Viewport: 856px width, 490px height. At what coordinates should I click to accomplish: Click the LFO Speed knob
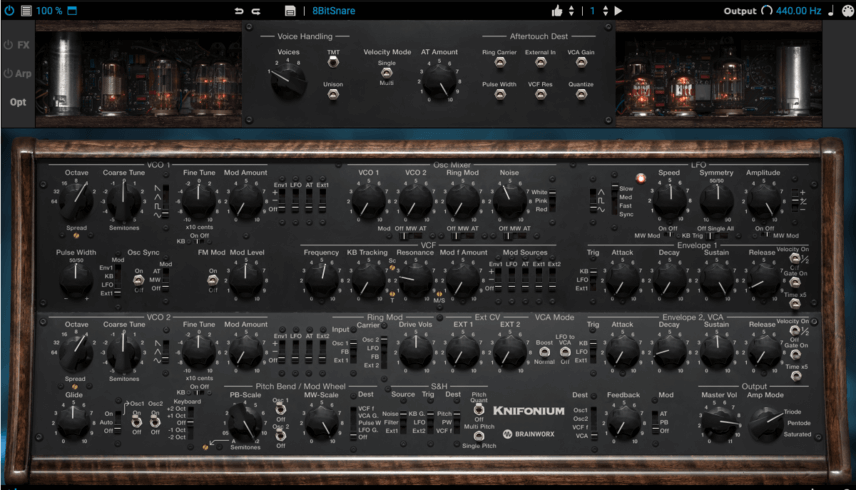click(669, 201)
